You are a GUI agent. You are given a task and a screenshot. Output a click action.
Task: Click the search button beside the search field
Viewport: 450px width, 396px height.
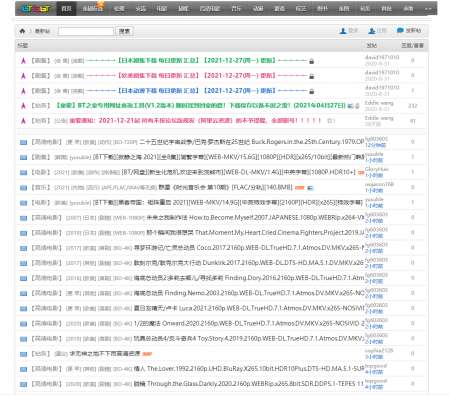pyautogui.click(x=124, y=31)
